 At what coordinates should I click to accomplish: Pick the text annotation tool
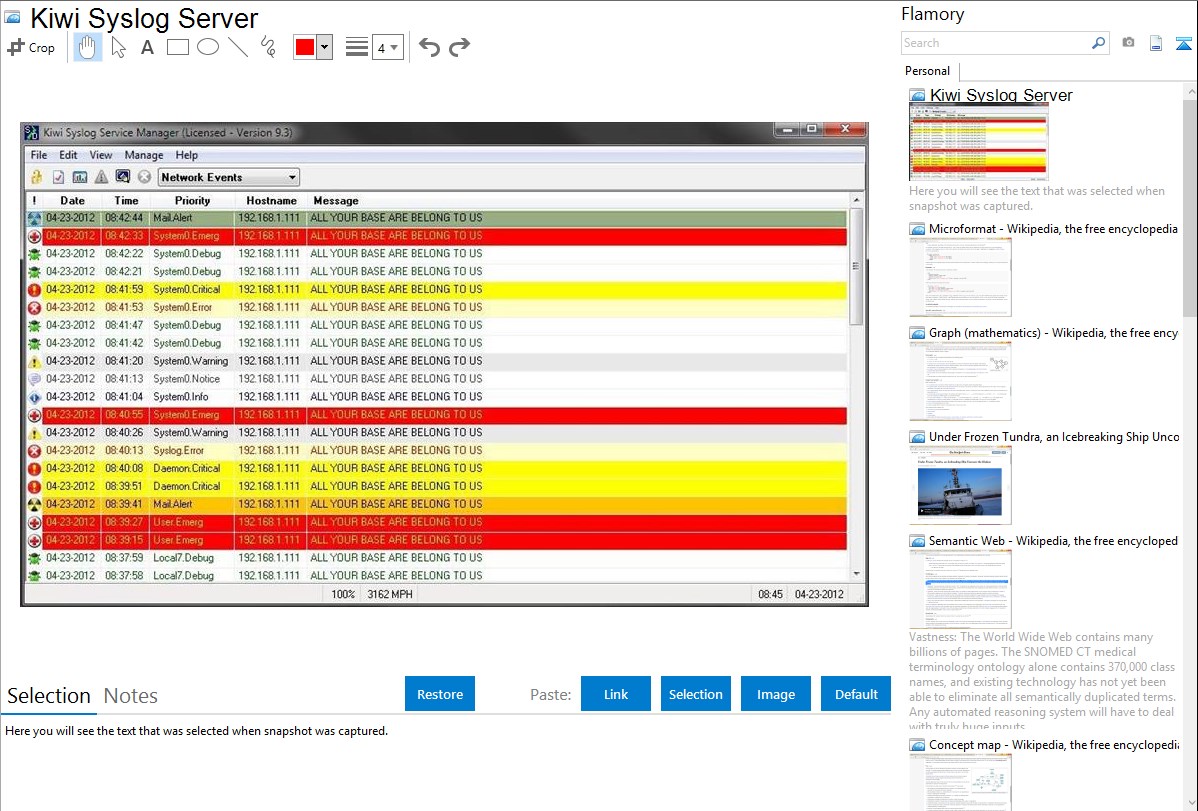147,47
